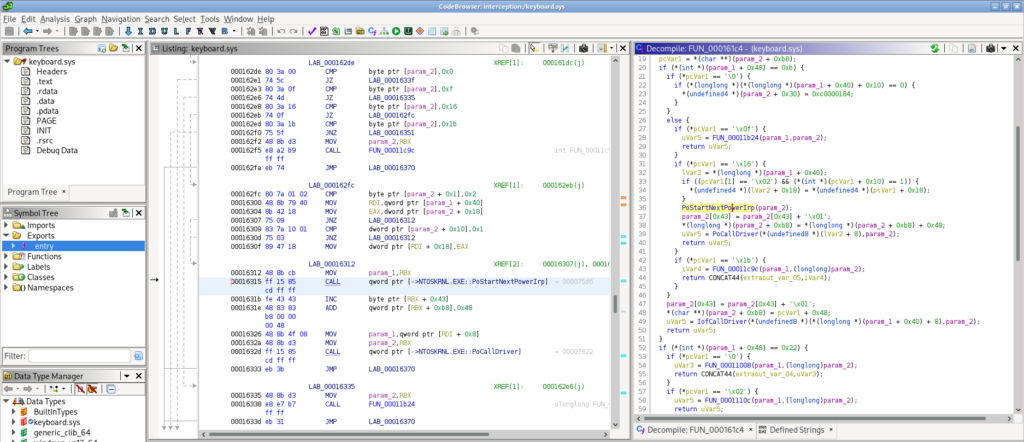Image resolution: width=1024 pixels, height=442 pixels.
Task: Open the Data Type Manager menu dropdown arrow
Action: tap(126, 376)
